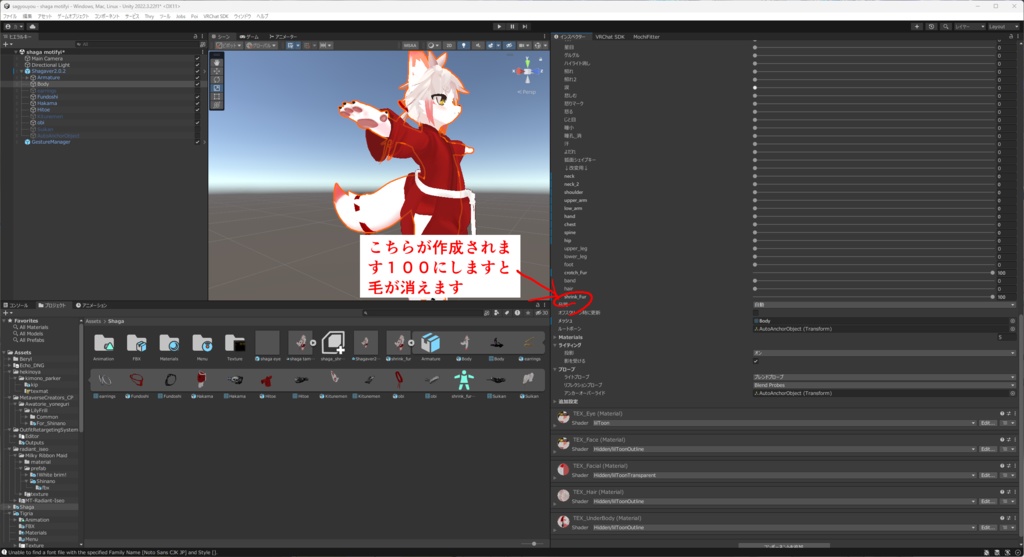Click the project search field
Viewport: 1024px width, 557px height.
point(423,313)
